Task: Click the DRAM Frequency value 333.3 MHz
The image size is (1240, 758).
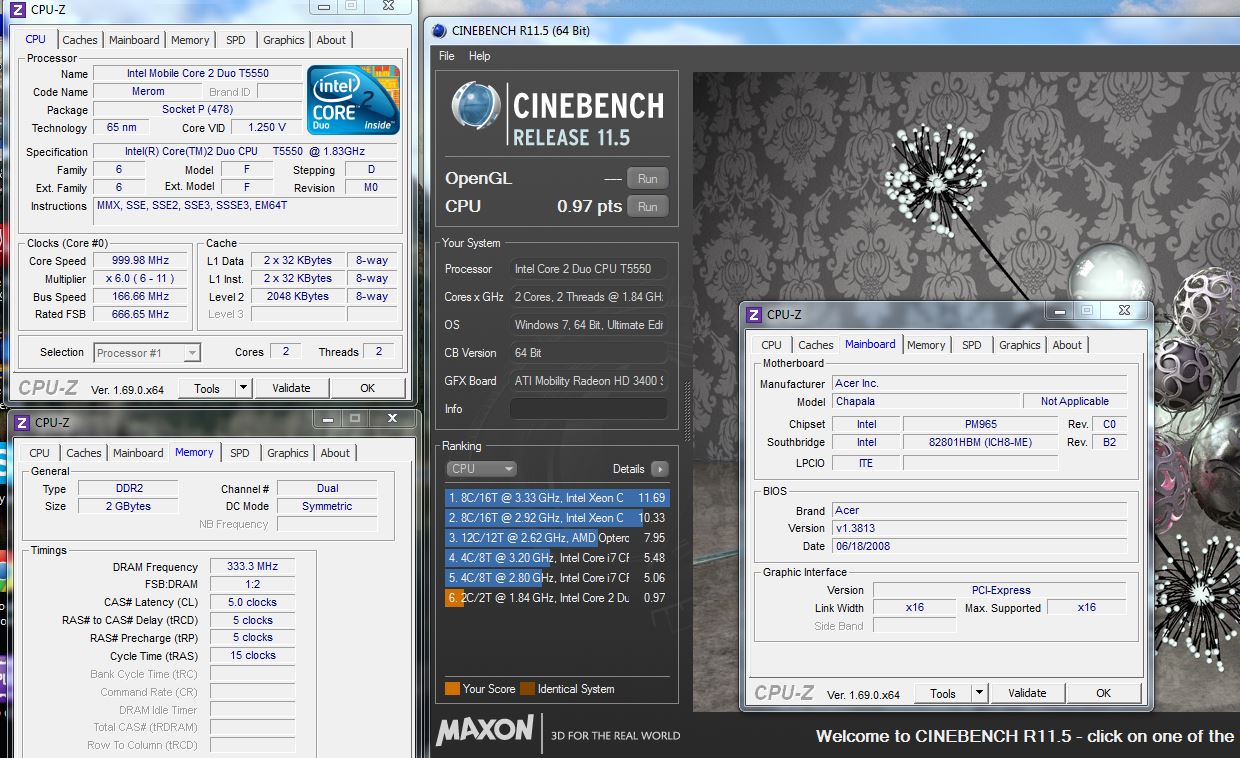Action: [253, 566]
